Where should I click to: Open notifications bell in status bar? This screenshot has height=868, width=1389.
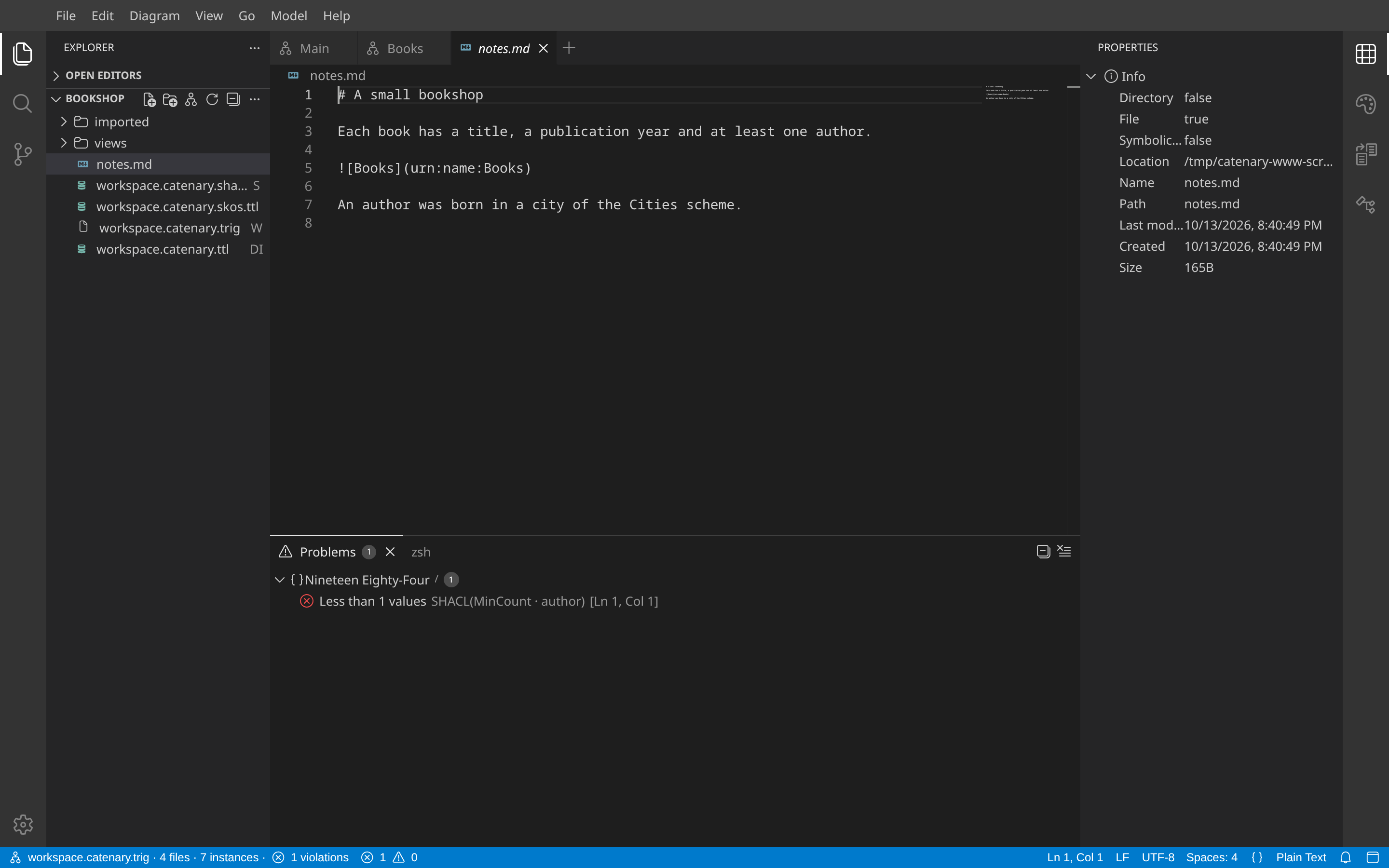coord(1346,857)
